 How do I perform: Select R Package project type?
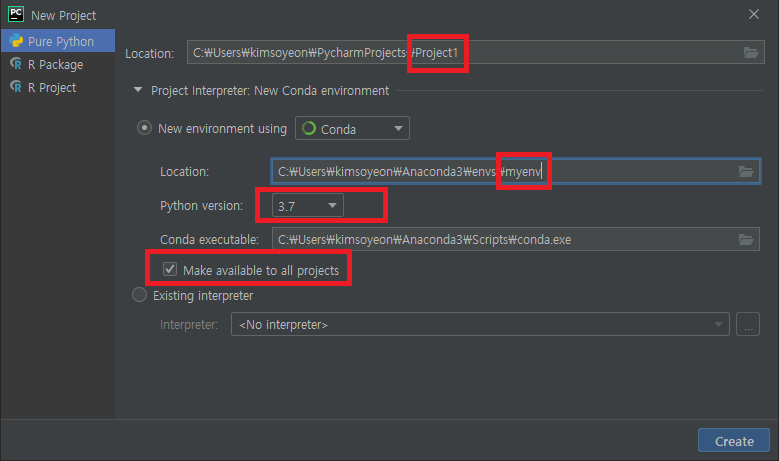click(58, 64)
